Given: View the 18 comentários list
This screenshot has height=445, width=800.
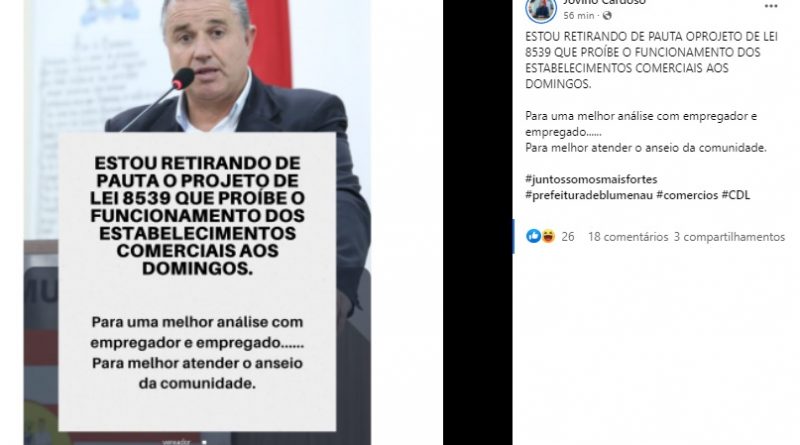Looking at the screenshot, I should pos(628,237).
